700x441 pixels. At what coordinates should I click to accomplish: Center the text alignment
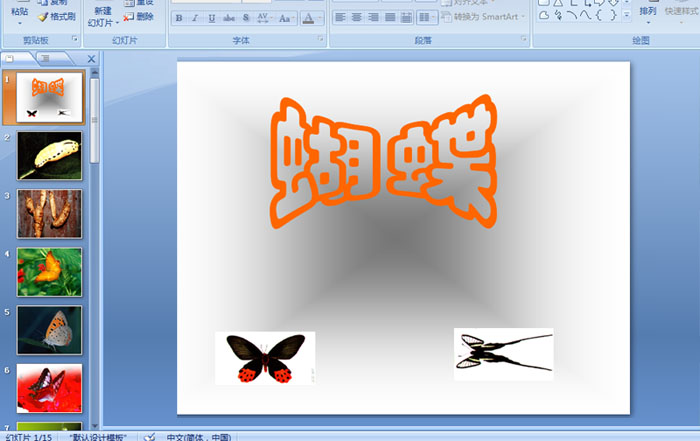[x=357, y=17]
